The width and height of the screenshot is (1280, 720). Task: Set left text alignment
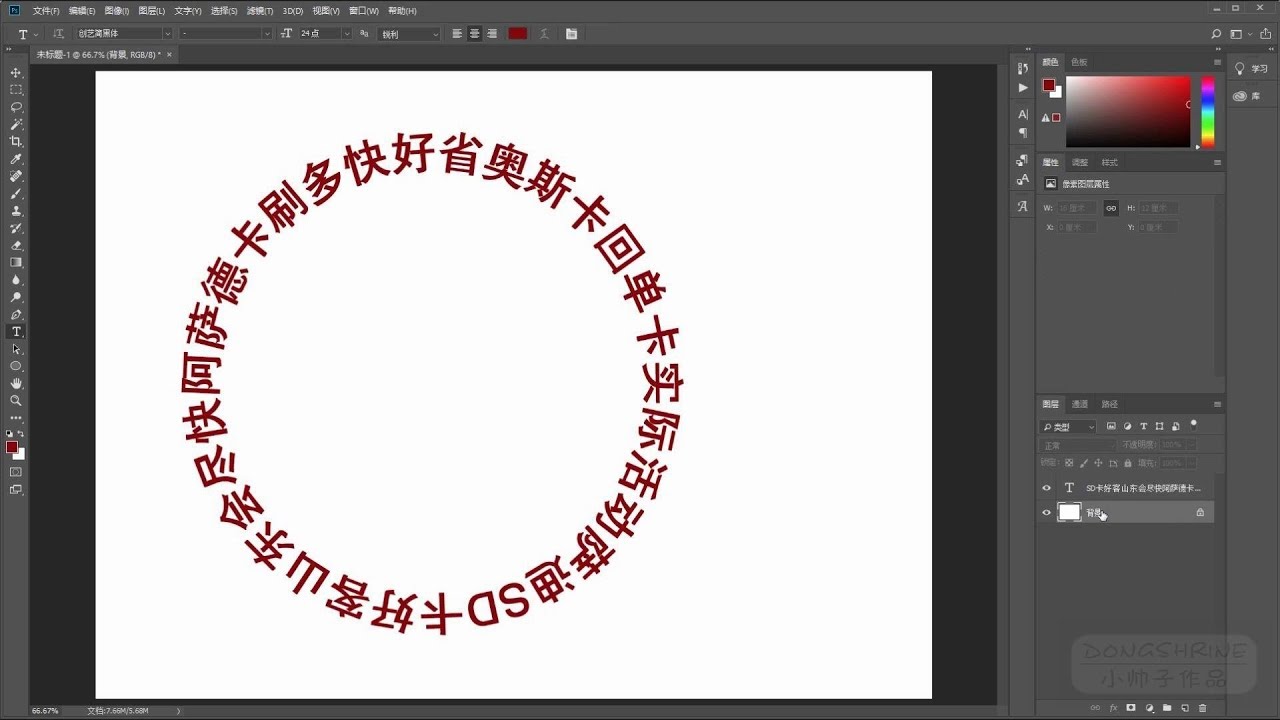point(457,33)
